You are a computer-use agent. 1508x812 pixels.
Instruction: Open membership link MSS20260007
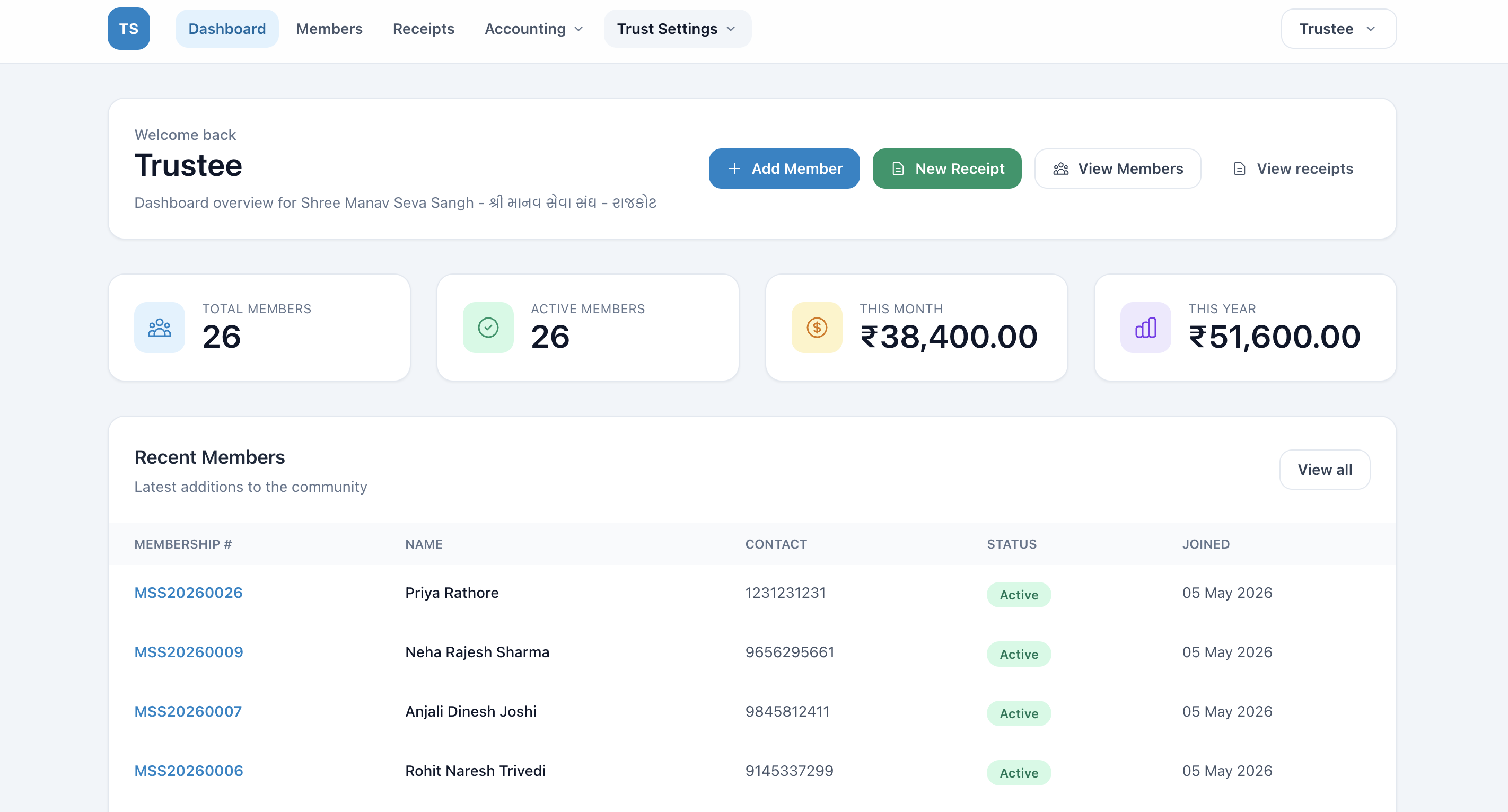coord(188,711)
